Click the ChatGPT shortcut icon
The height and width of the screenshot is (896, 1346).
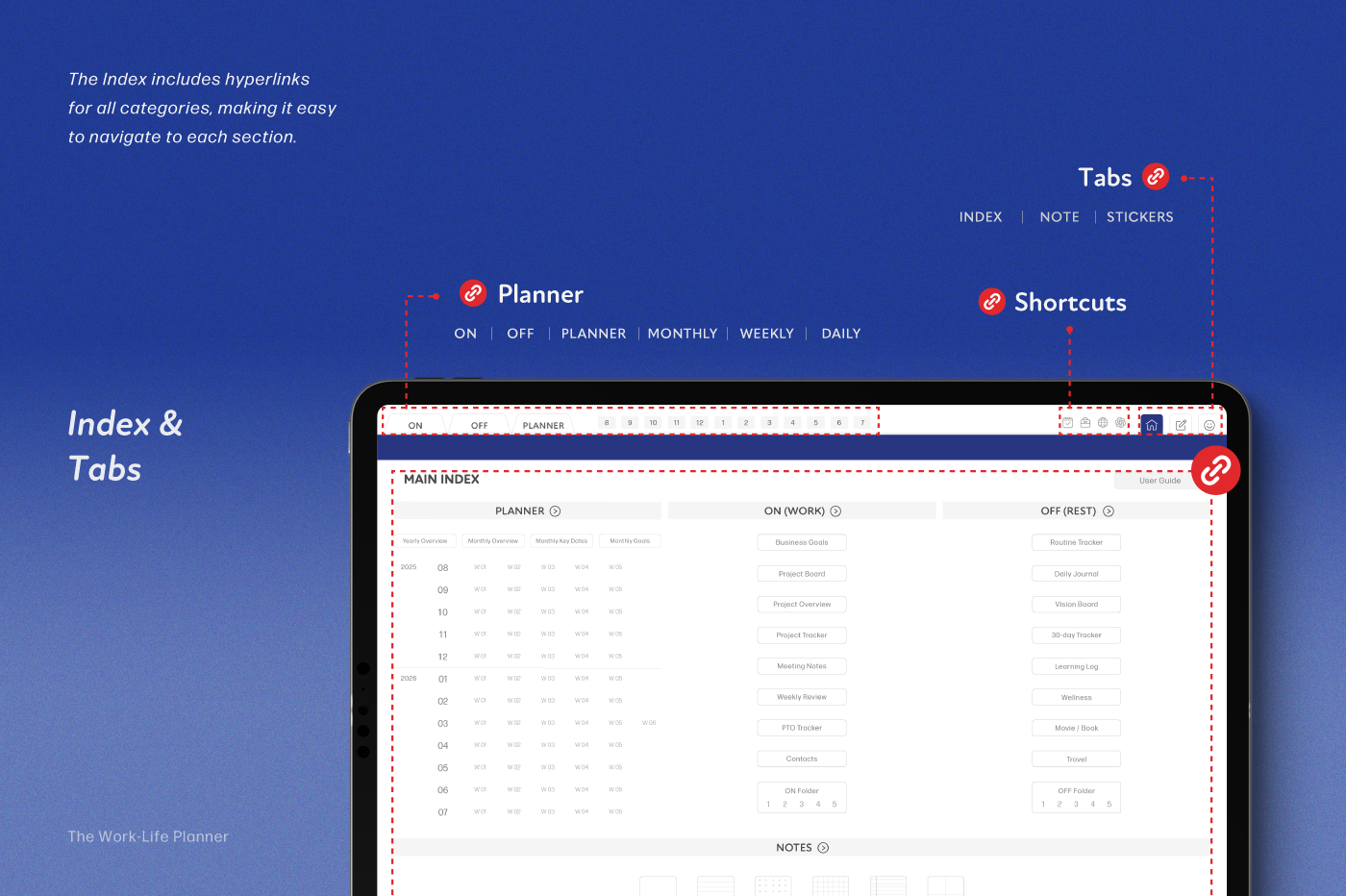click(x=1120, y=423)
